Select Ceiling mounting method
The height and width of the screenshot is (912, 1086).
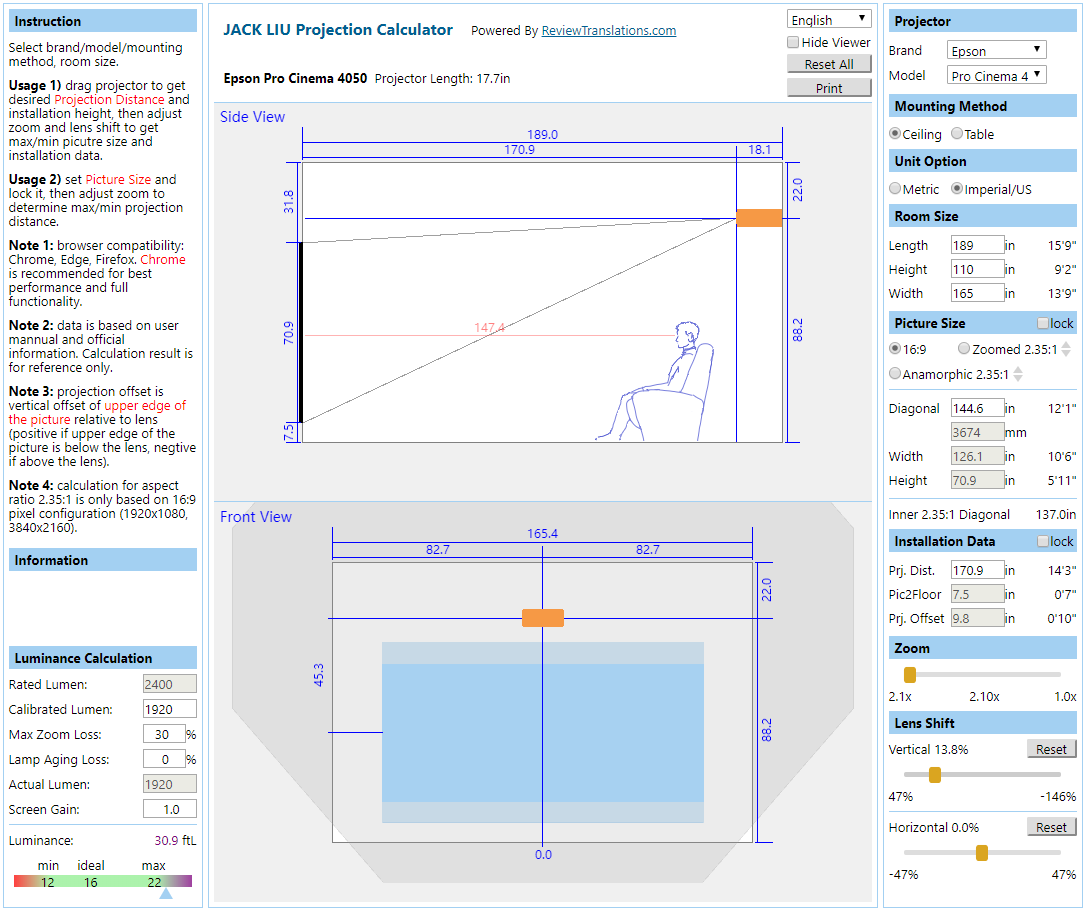895,134
